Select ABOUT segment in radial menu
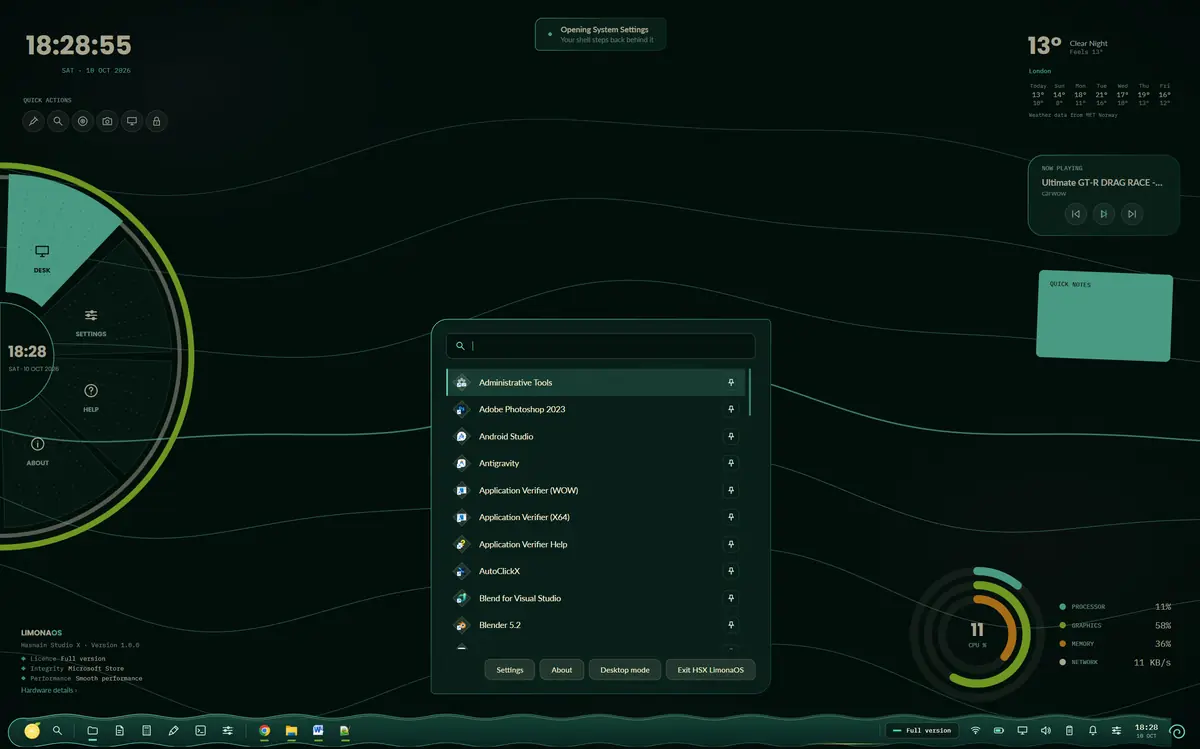Screen dimensions: 1200x749 coord(38,451)
